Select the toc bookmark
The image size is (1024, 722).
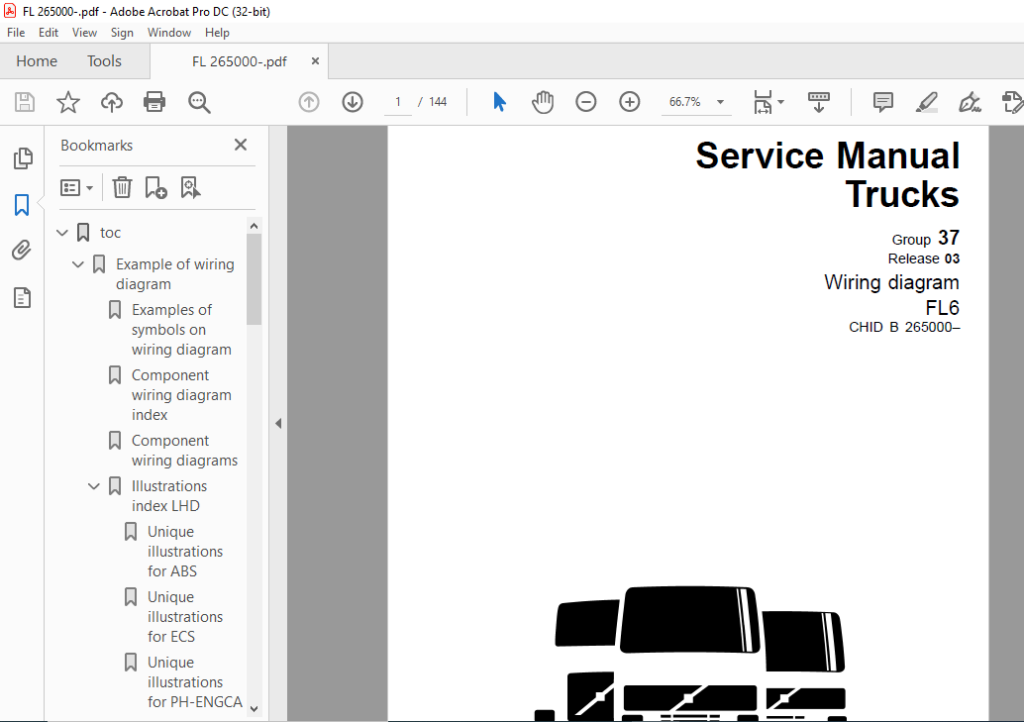tap(110, 233)
